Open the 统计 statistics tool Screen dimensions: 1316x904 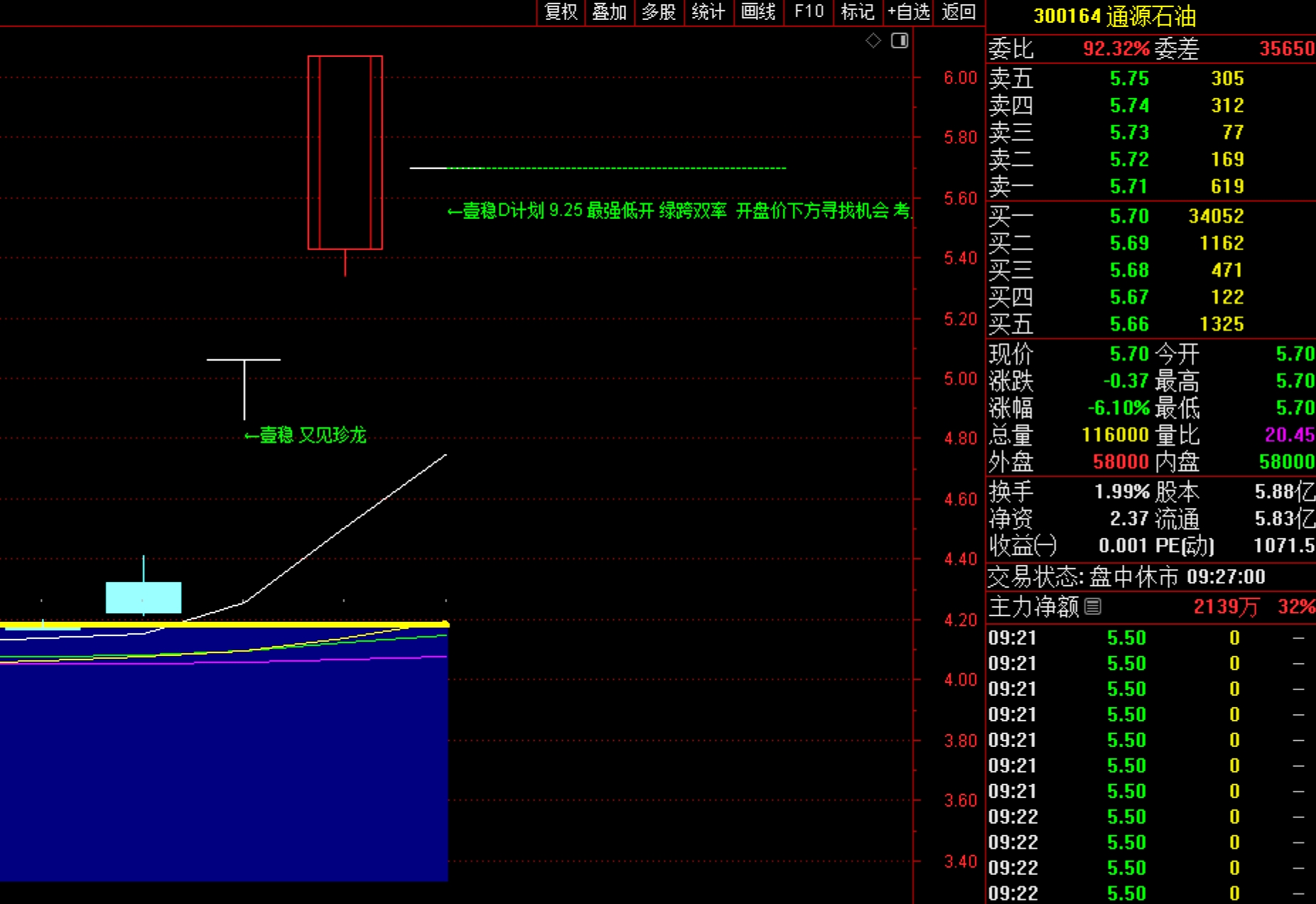[x=708, y=12]
